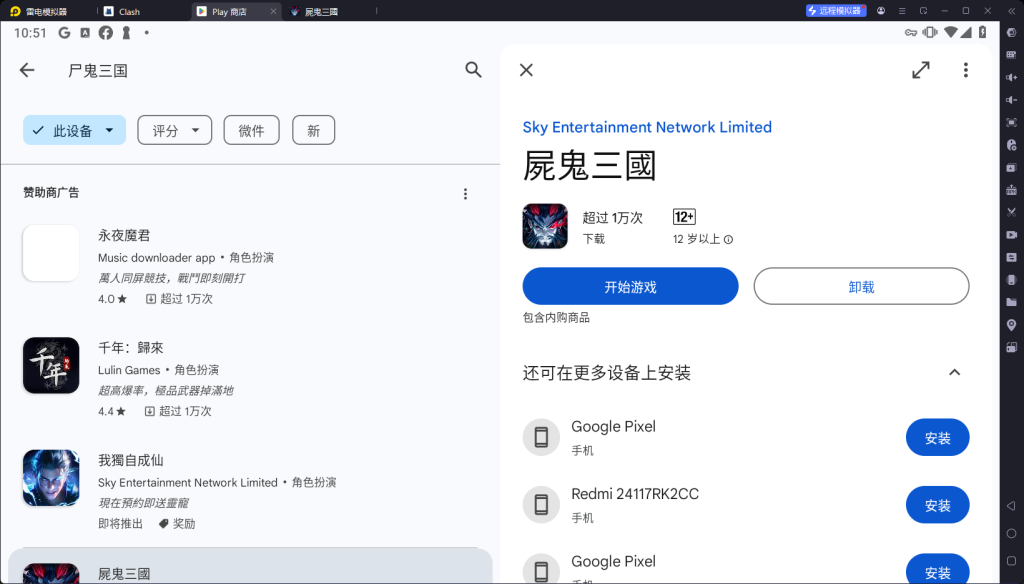The image size is (1024, 584).
Task: Open LDPlayer settings hexagon icon in sidebar
Action: tap(1012, 33)
